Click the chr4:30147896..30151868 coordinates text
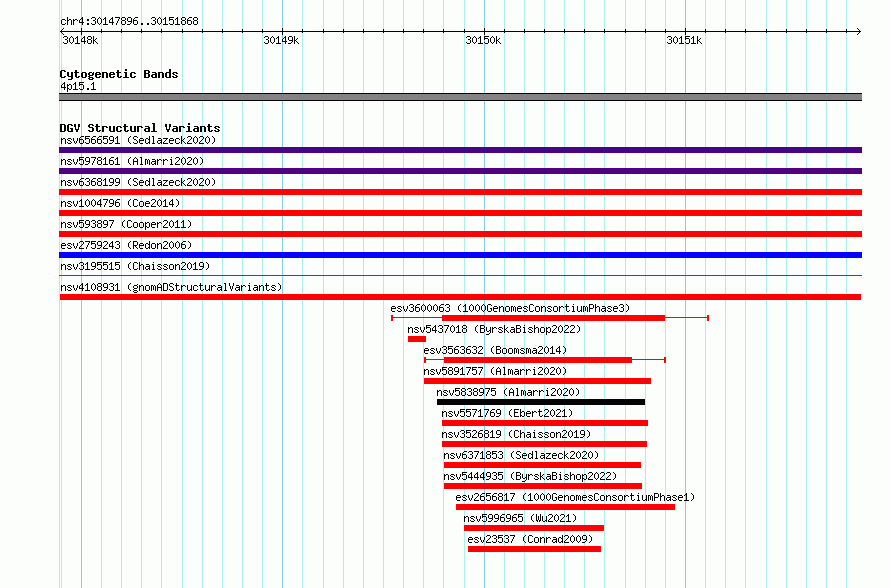The image size is (890, 588). click(129, 22)
